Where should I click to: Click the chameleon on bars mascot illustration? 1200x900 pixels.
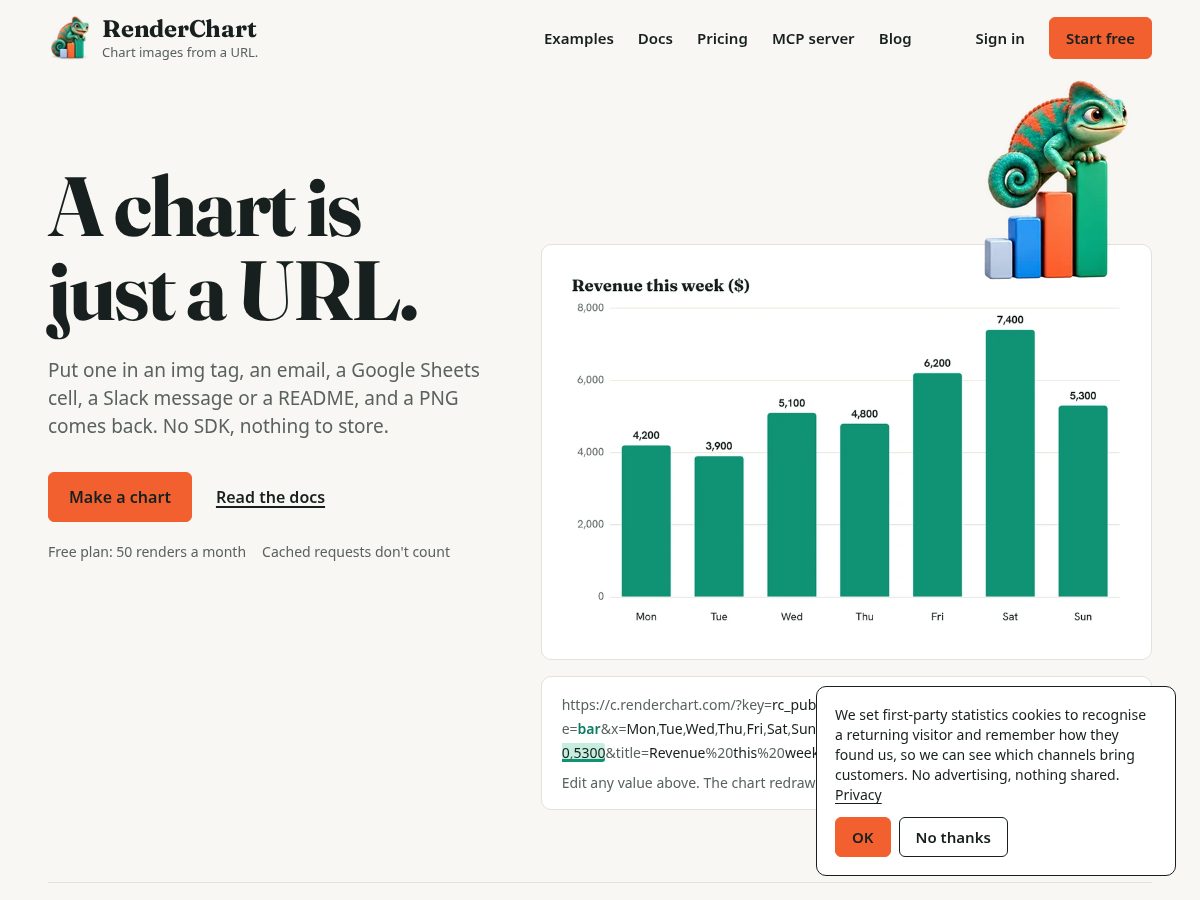tap(1055, 180)
